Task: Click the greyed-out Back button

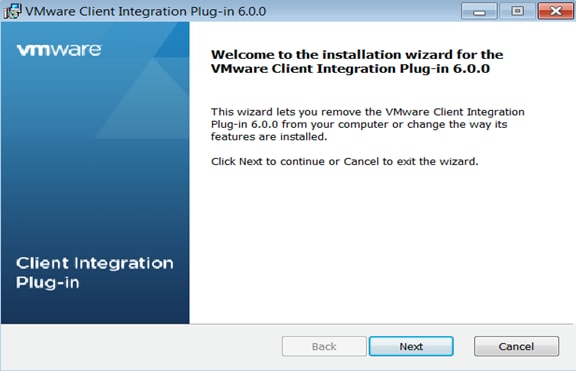Action: point(324,346)
